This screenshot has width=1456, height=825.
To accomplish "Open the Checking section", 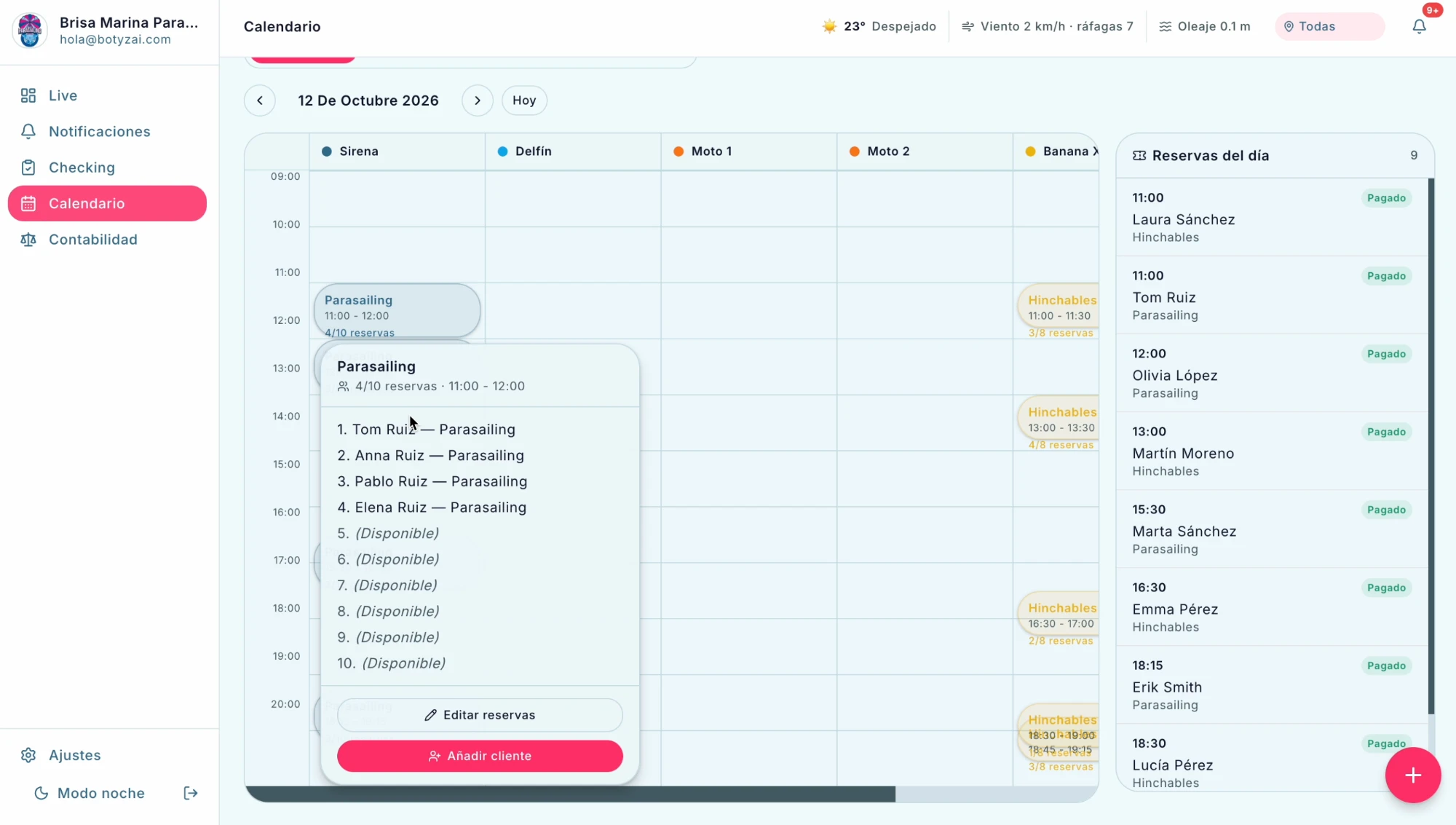I will [107, 167].
